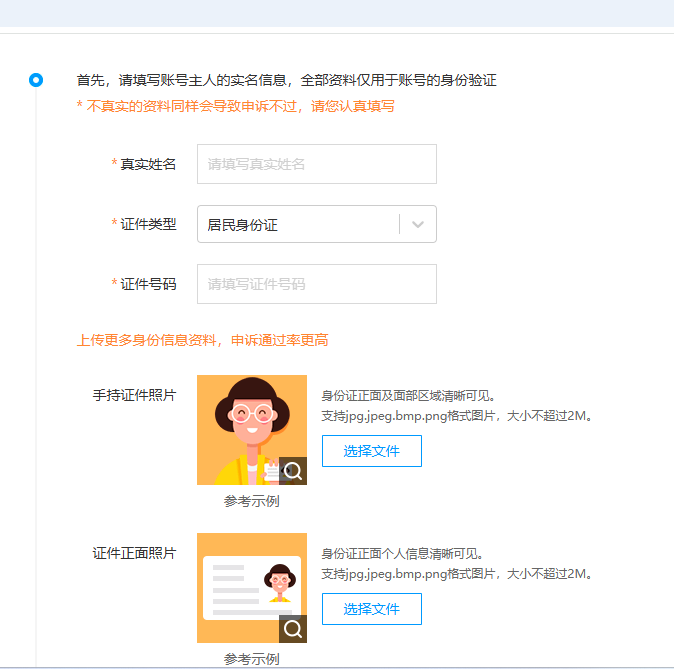Open the 证件正面照片 ID card thumbnail
Viewport: 674px width, 669px height.
[x=252, y=588]
